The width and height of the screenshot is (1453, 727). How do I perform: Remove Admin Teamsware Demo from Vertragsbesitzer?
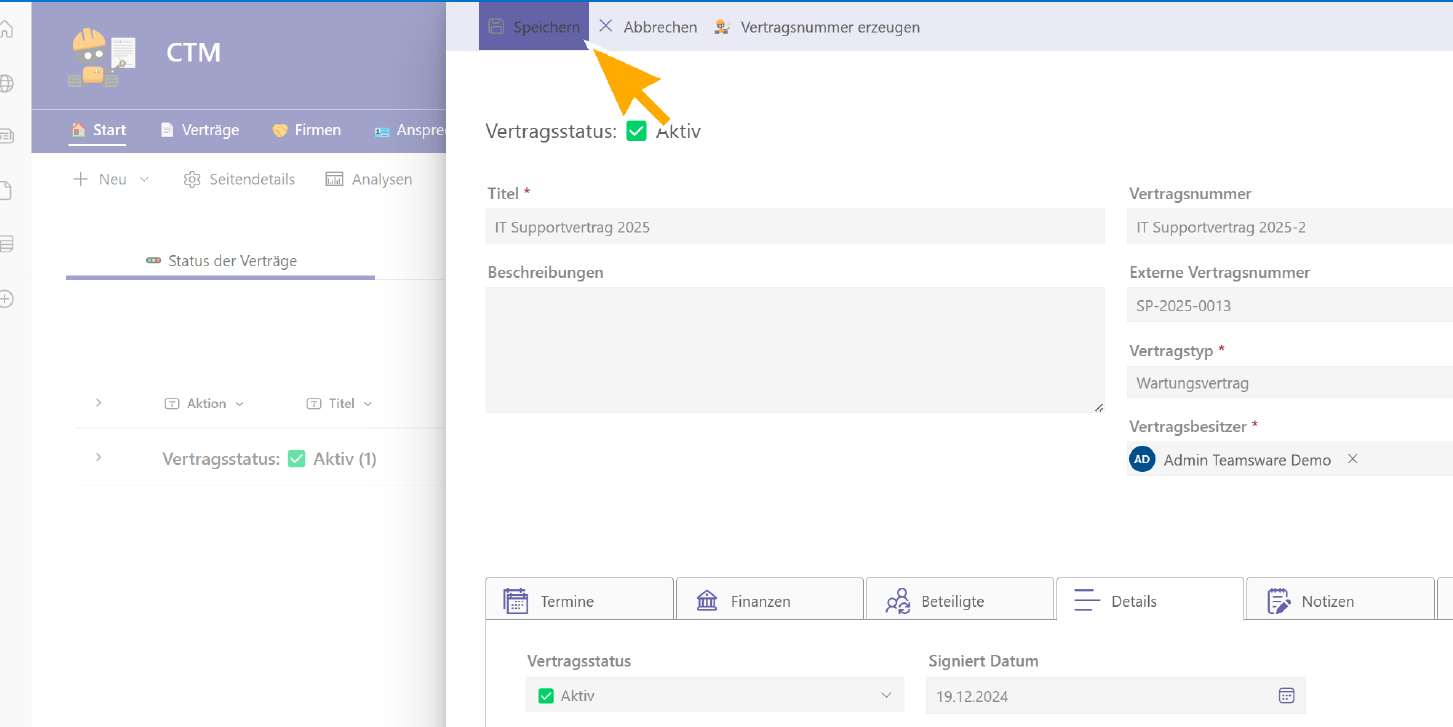[x=1352, y=459]
